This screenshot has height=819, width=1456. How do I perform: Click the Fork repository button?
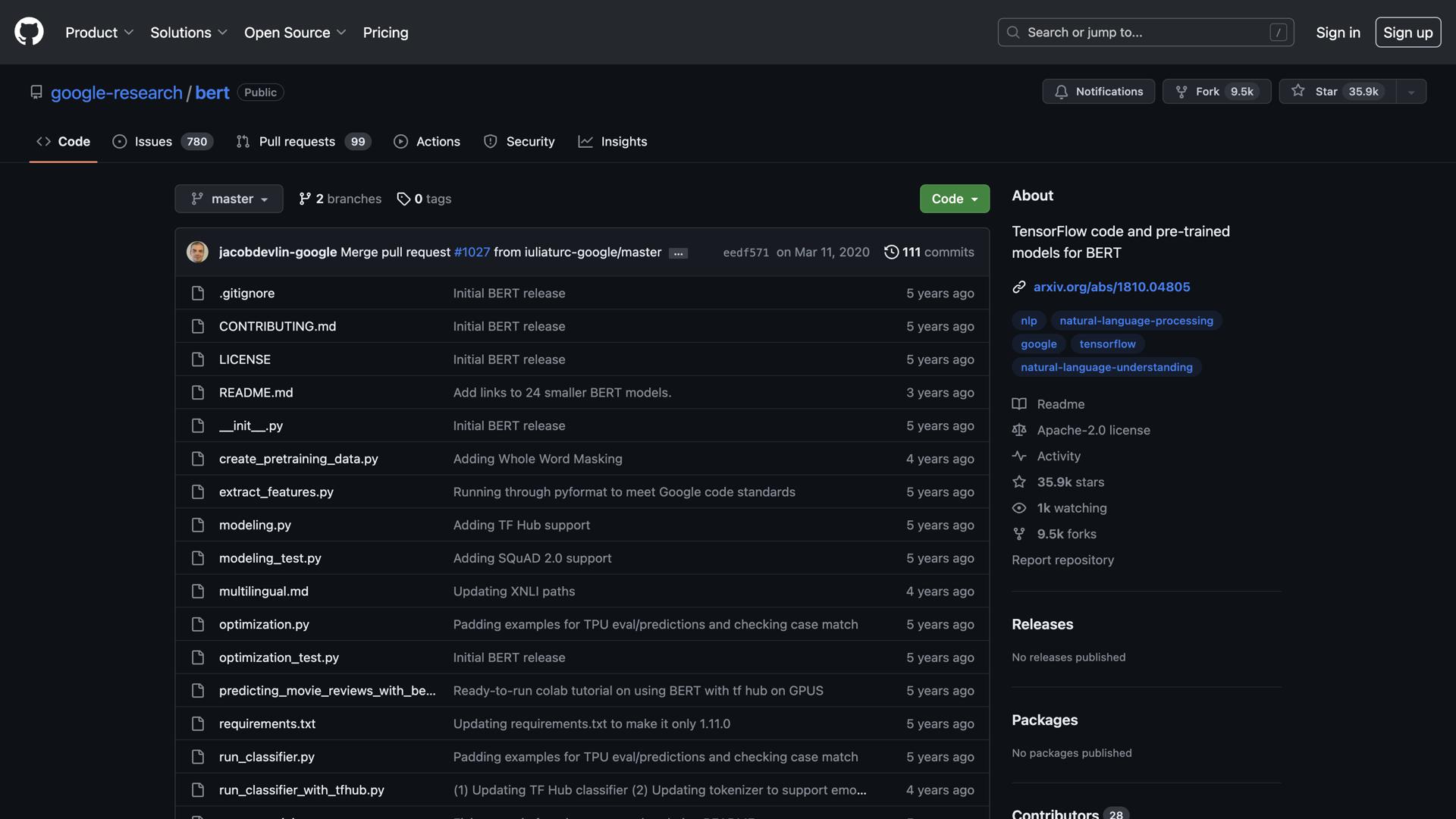click(x=1216, y=92)
